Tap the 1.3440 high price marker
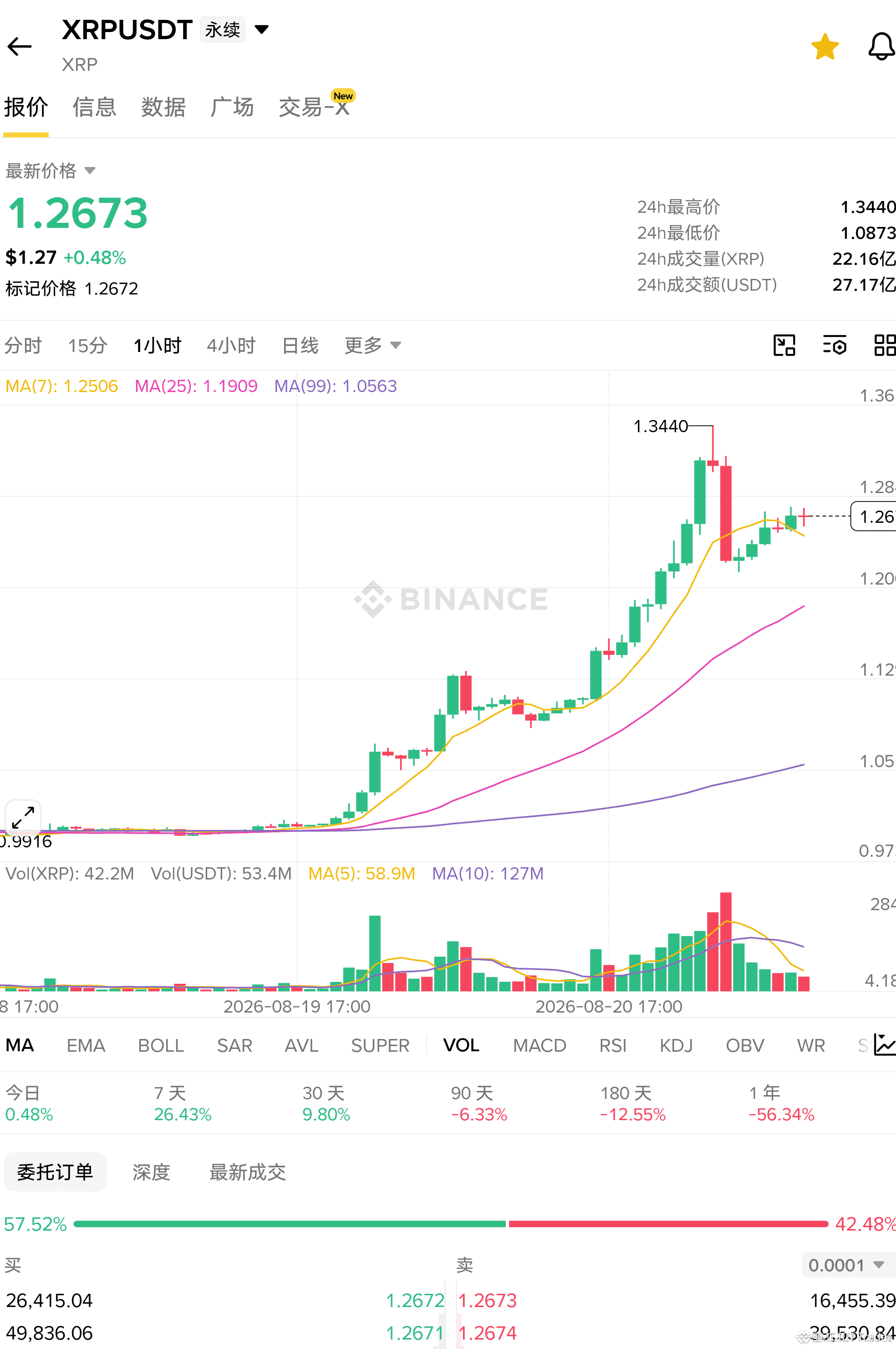The image size is (896, 1349). click(x=661, y=426)
